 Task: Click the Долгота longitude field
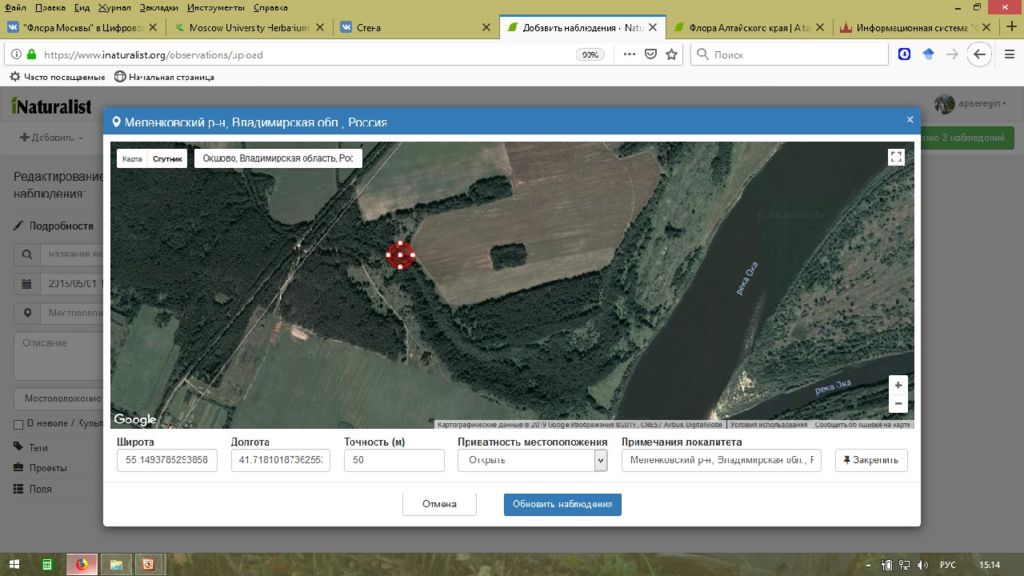[x=280, y=460]
